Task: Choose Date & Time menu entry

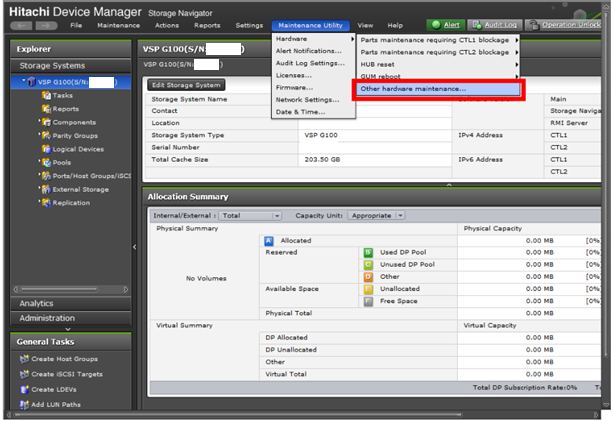Action: click(x=314, y=112)
